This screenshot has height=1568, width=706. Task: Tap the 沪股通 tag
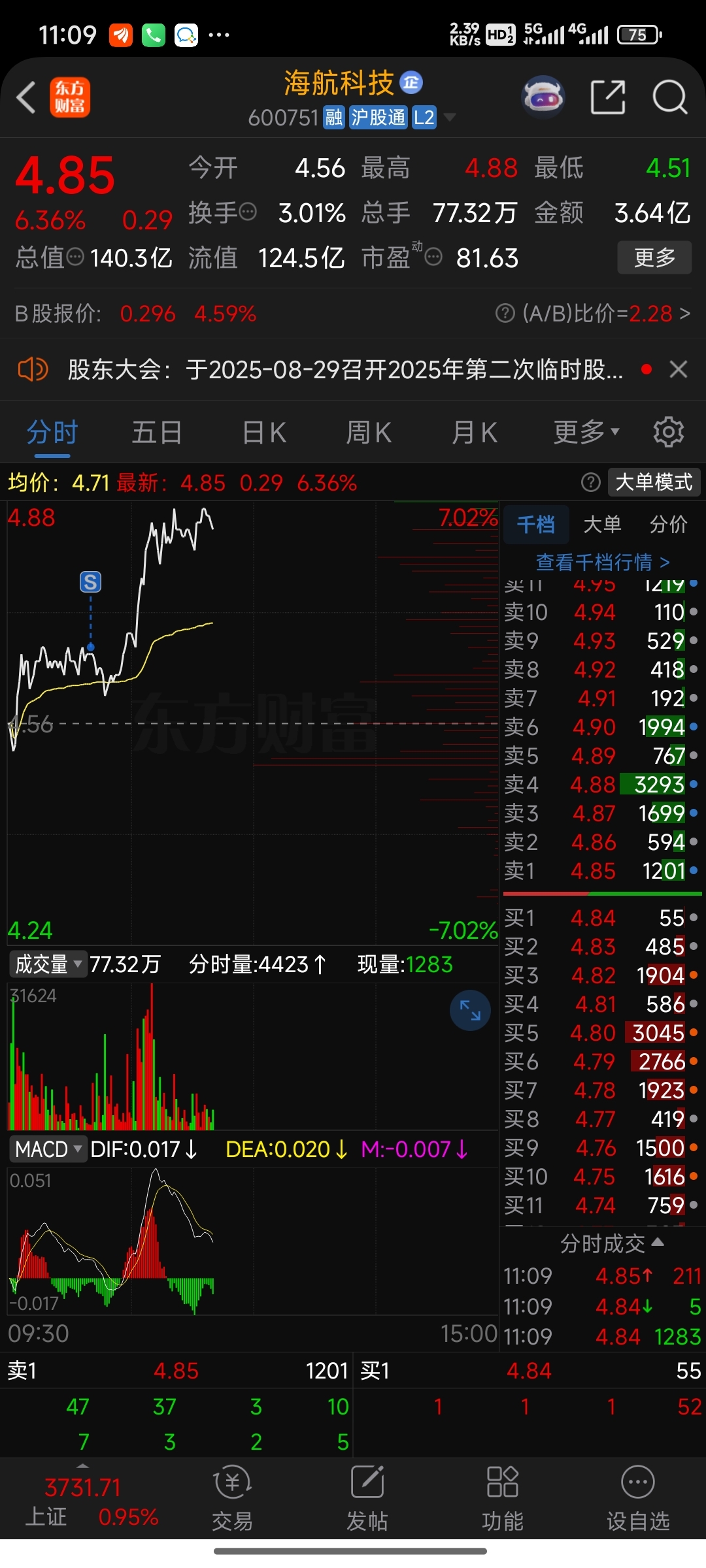378,118
